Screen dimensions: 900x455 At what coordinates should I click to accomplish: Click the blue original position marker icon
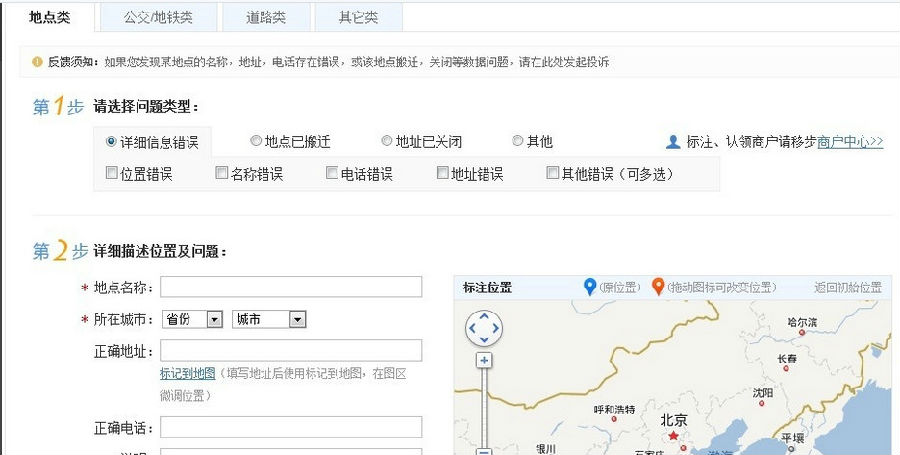[x=590, y=287]
